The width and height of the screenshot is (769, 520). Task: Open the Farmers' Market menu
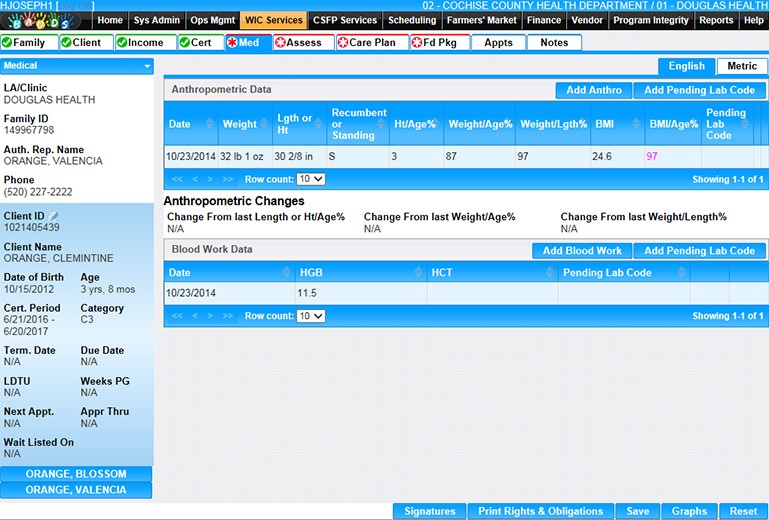[x=481, y=20]
